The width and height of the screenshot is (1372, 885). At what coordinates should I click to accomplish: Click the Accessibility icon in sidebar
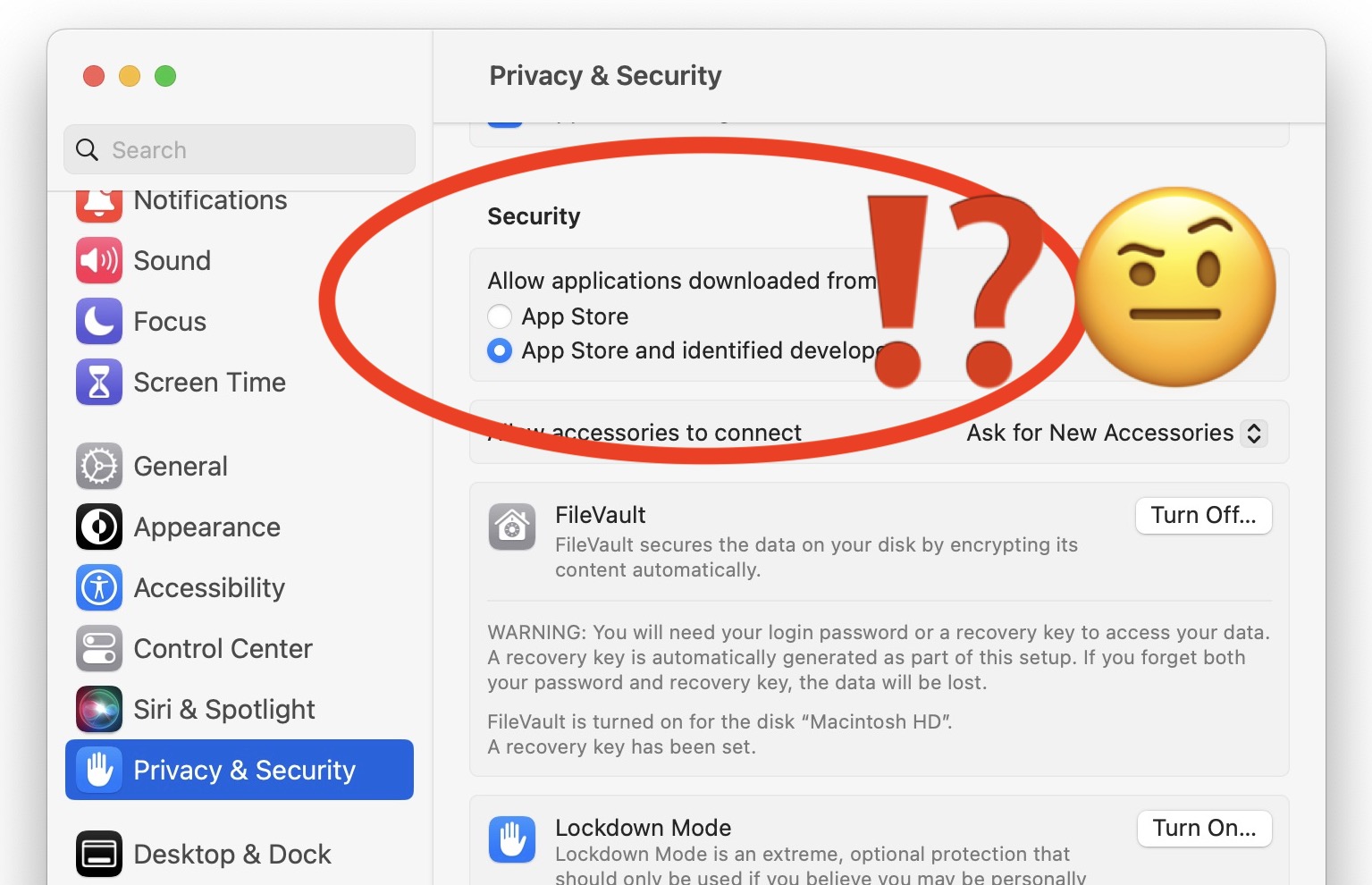point(99,587)
